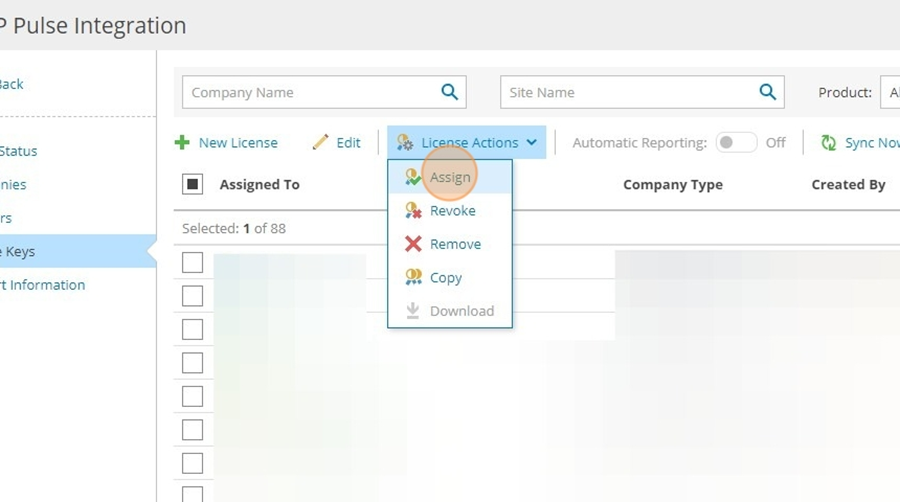Click the Site Name search magnifier icon
This screenshot has height=502, width=900.
point(767,92)
